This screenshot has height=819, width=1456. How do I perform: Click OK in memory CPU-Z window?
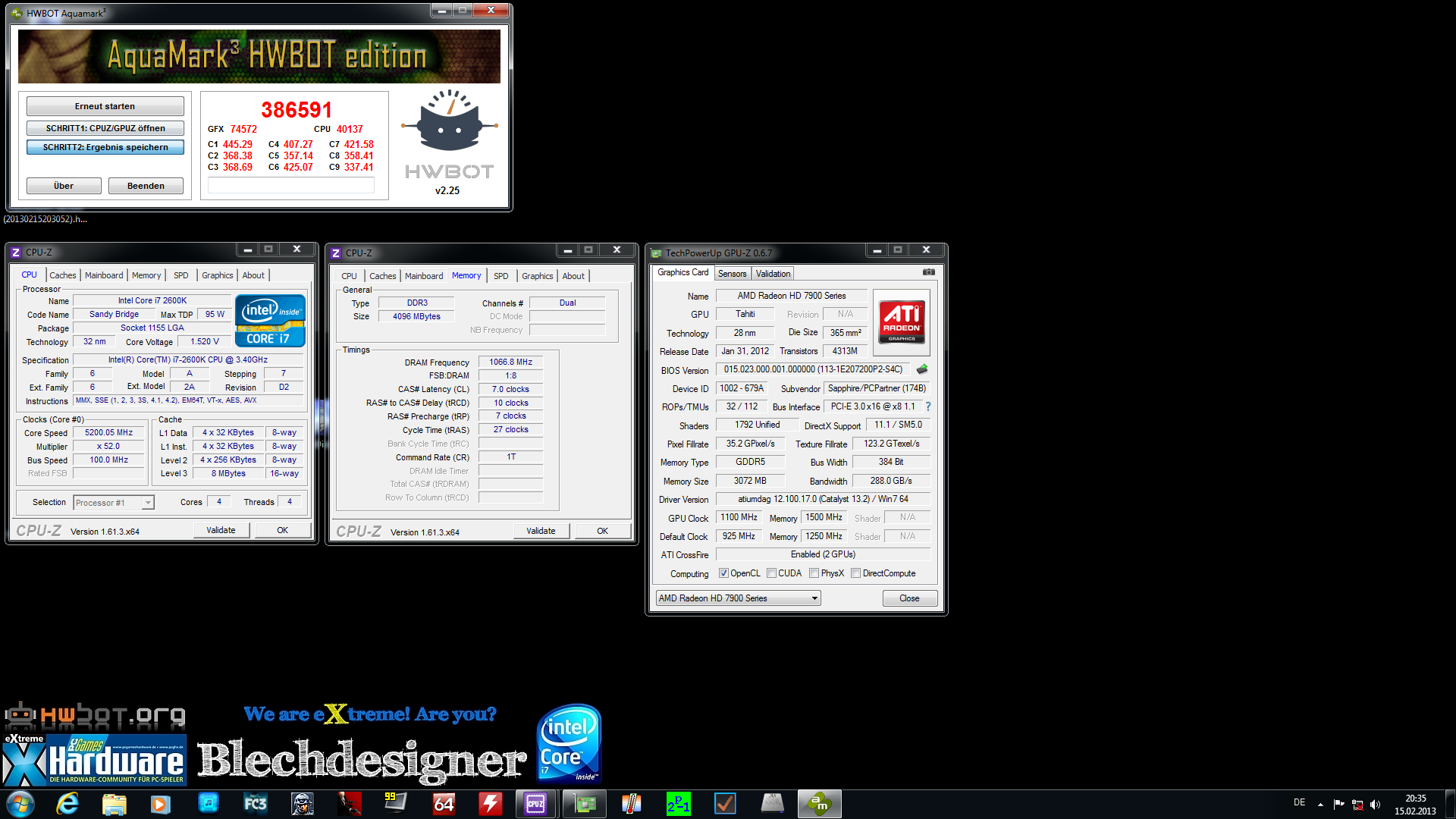(x=603, y=531)
